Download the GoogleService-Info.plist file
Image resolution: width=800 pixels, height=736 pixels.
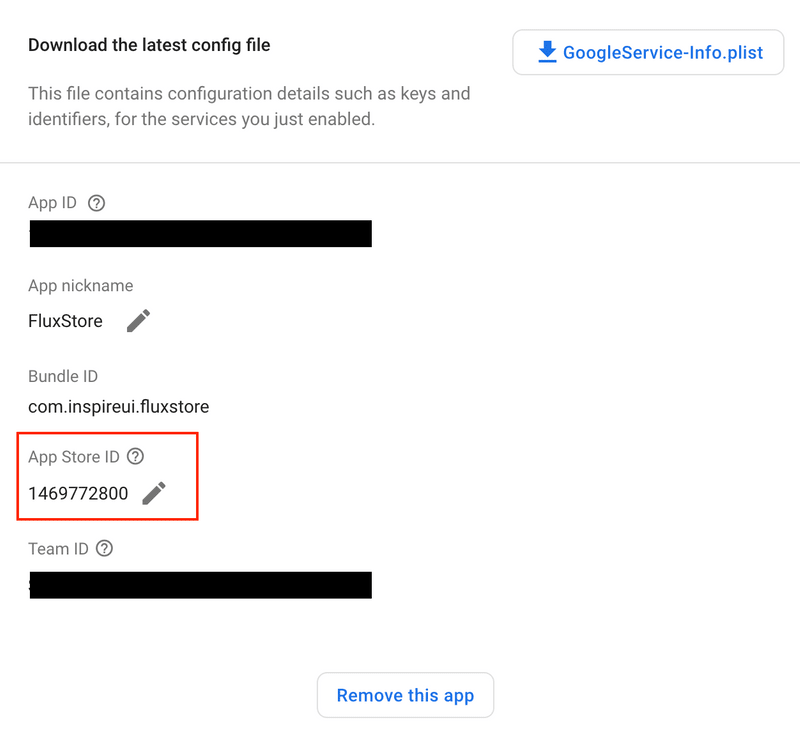click(x=648, y=52)
